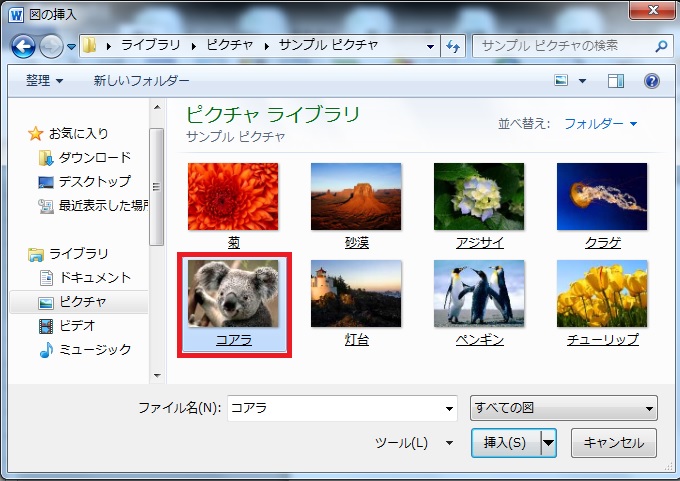
Task: Open the すべての図 file type dropdown
Action: click(x=564, y=408)
